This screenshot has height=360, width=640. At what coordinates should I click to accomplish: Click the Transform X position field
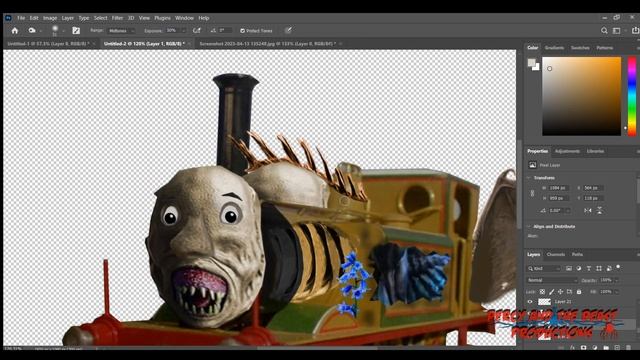point(593,188)
